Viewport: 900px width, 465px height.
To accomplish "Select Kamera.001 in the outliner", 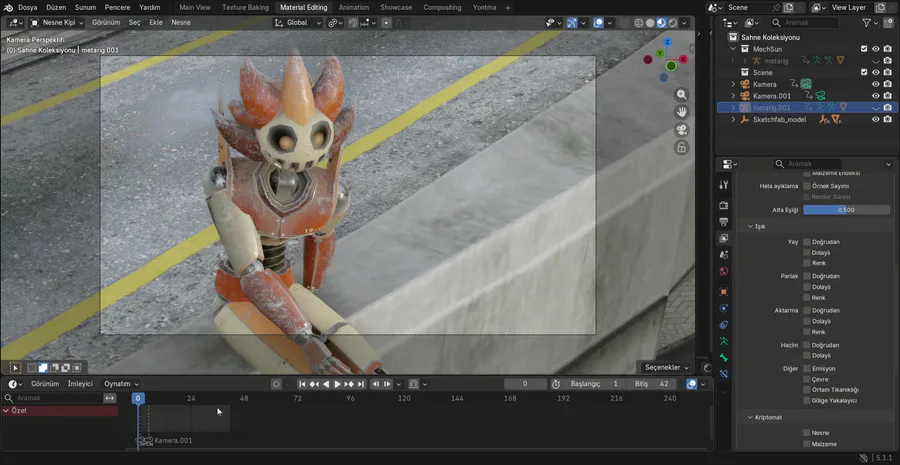I will pyautogui.click(x=771, y=96).
